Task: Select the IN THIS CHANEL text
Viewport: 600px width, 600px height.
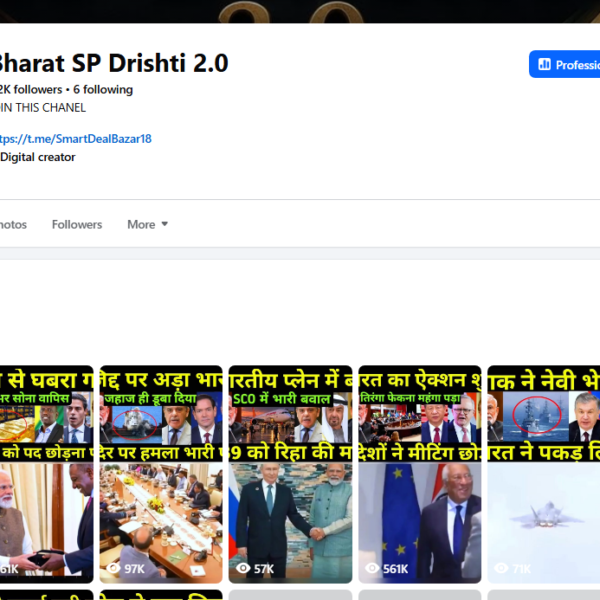Action: point(43,108)
